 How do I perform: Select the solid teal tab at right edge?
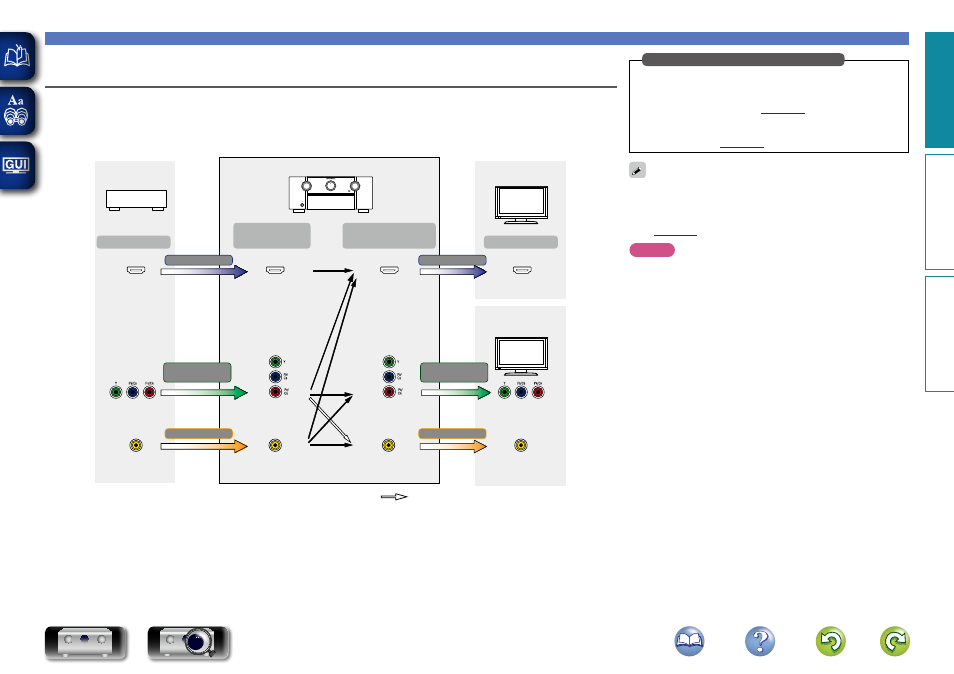pos(939,90)
